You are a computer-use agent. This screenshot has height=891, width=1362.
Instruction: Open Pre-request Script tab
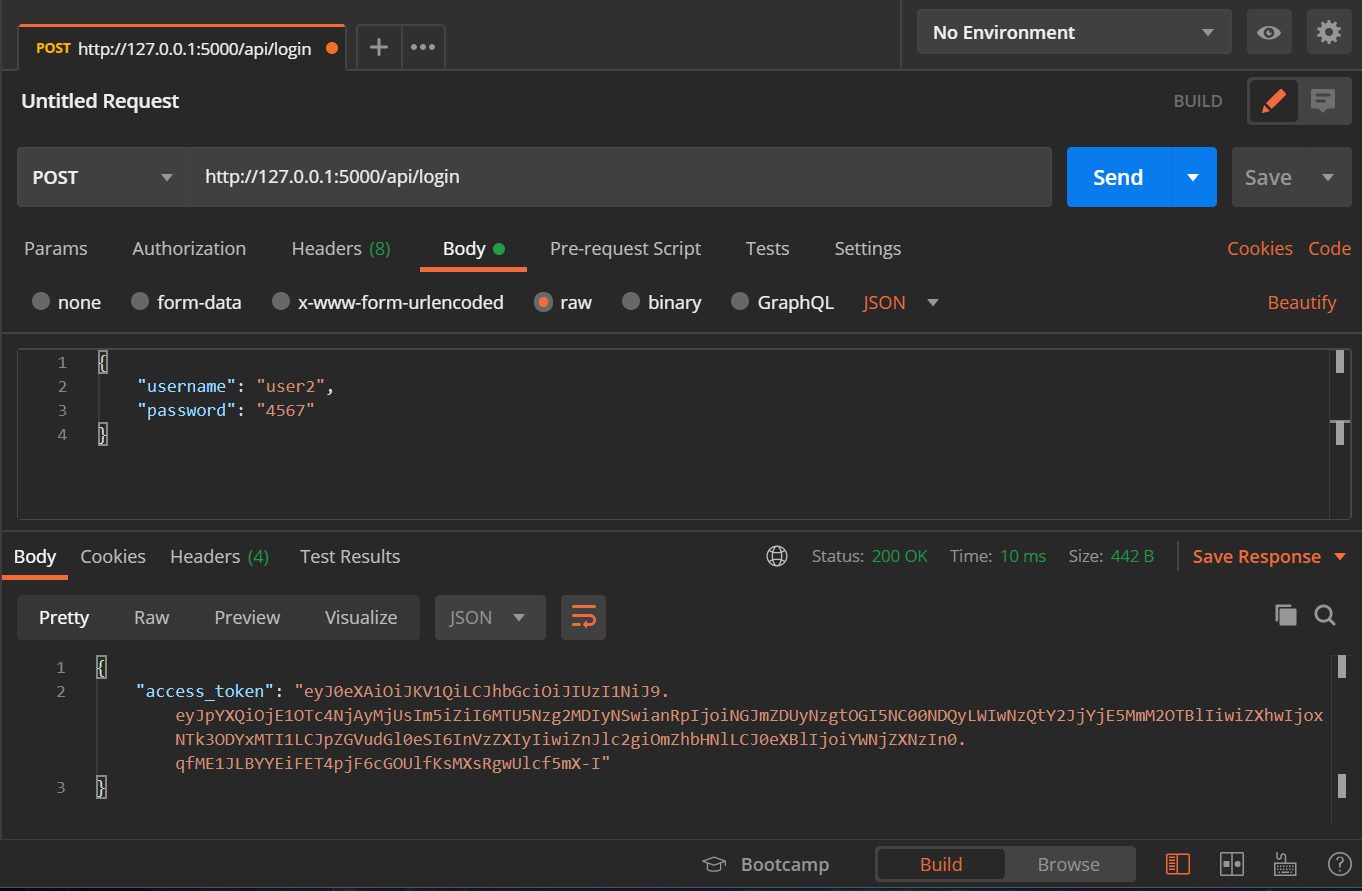pos(626,248)
